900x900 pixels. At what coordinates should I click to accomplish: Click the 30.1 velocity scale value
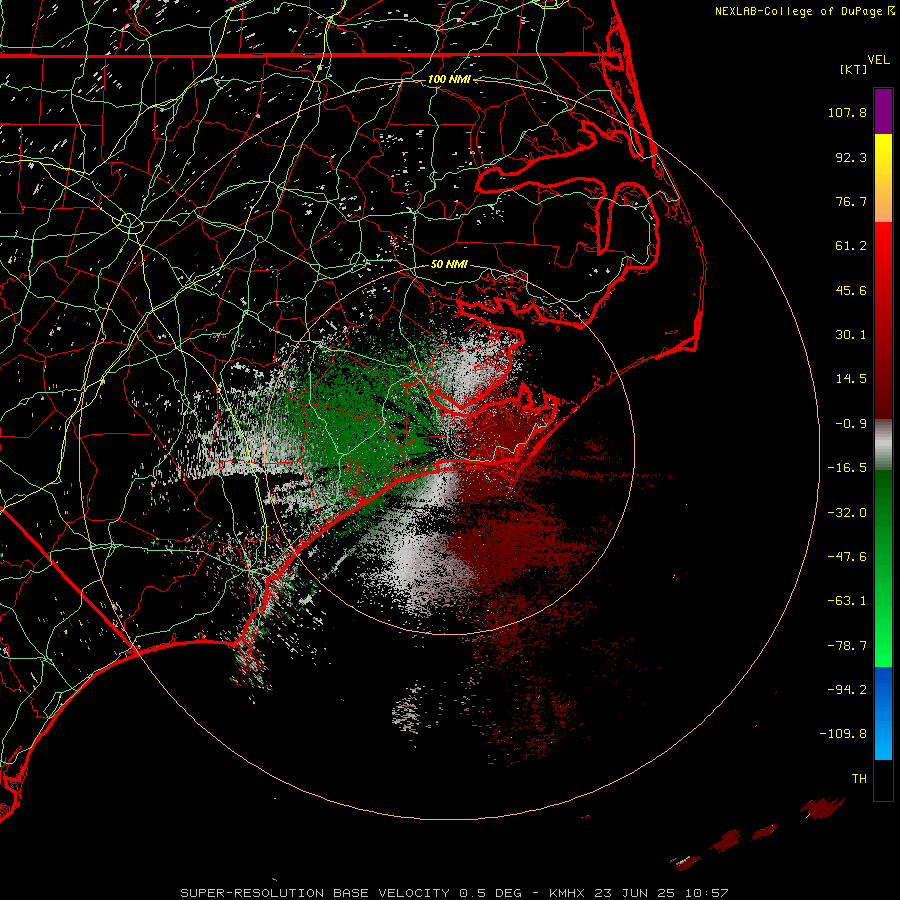(x=851, y=335)
